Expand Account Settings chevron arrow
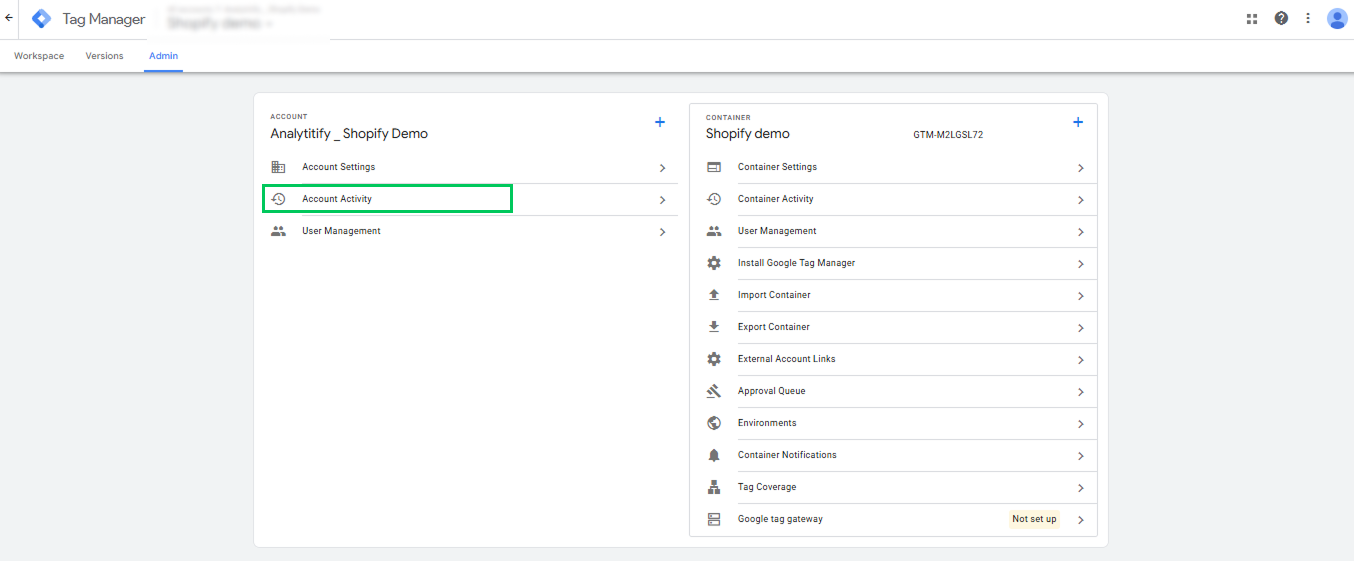 coord(662,168)
